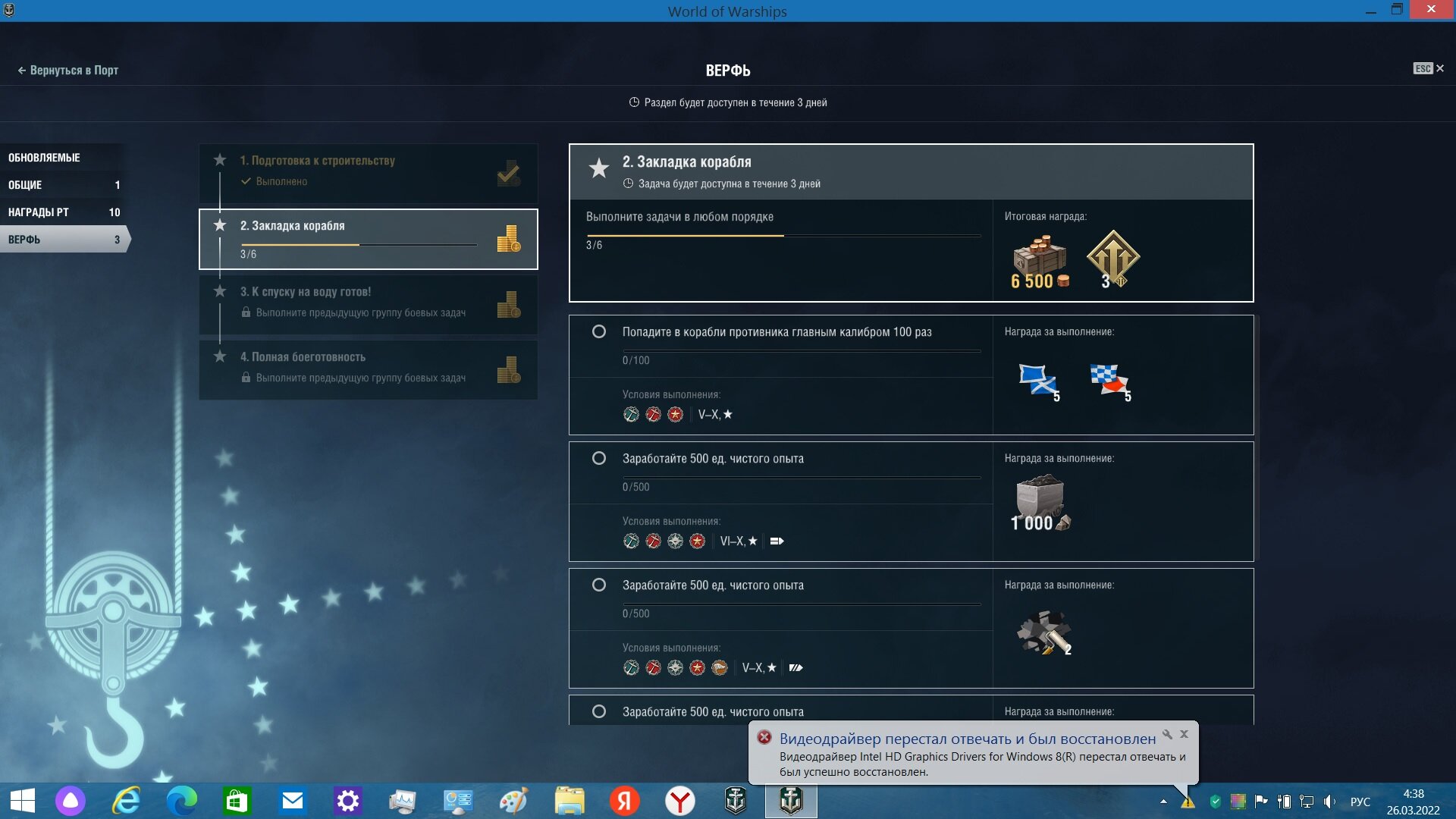Click the 6 500 credits crate reward
The image size is (1456, 819).
point(1040,262)
